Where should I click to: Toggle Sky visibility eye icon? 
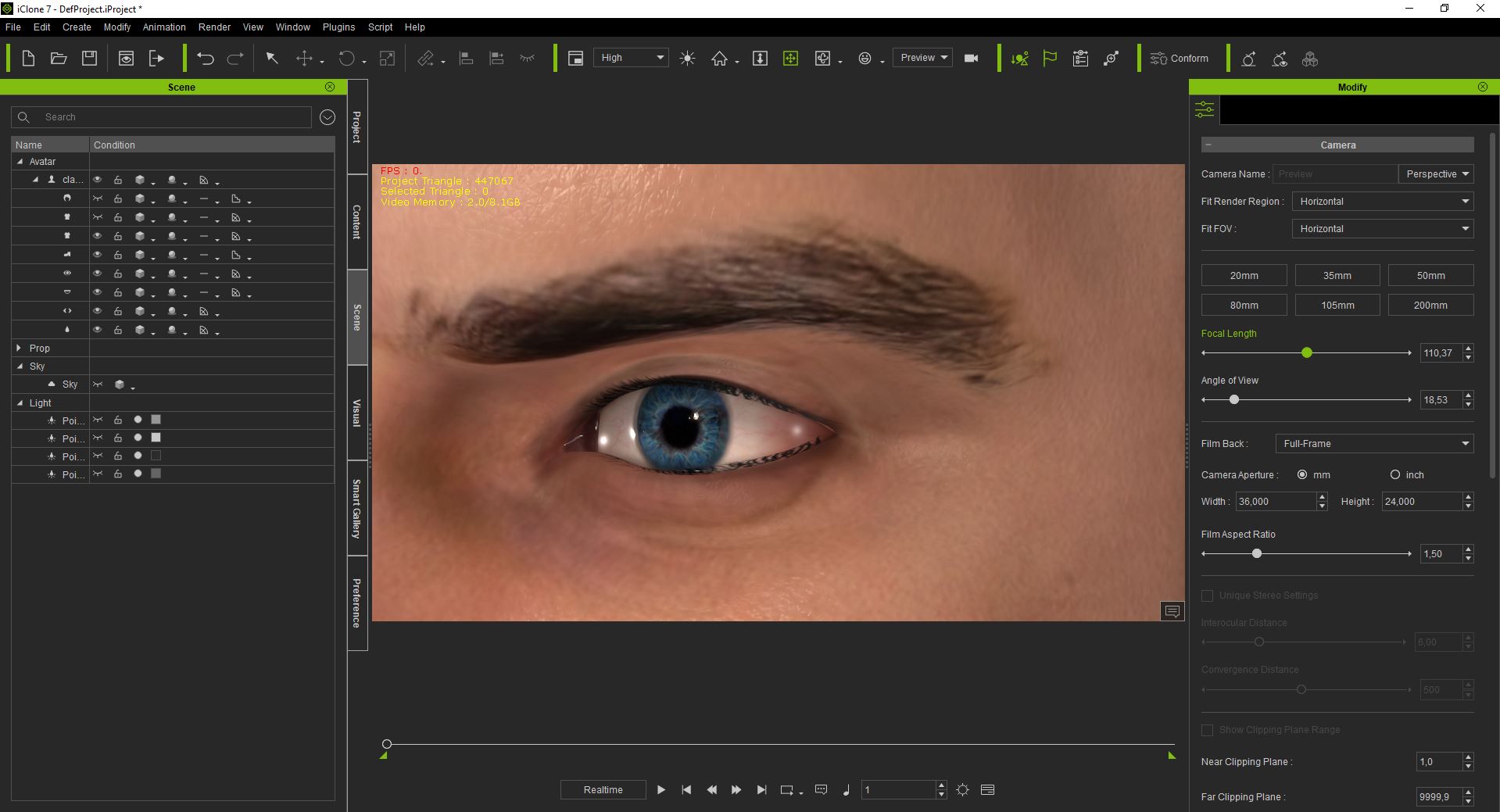[x=98, y=385]
